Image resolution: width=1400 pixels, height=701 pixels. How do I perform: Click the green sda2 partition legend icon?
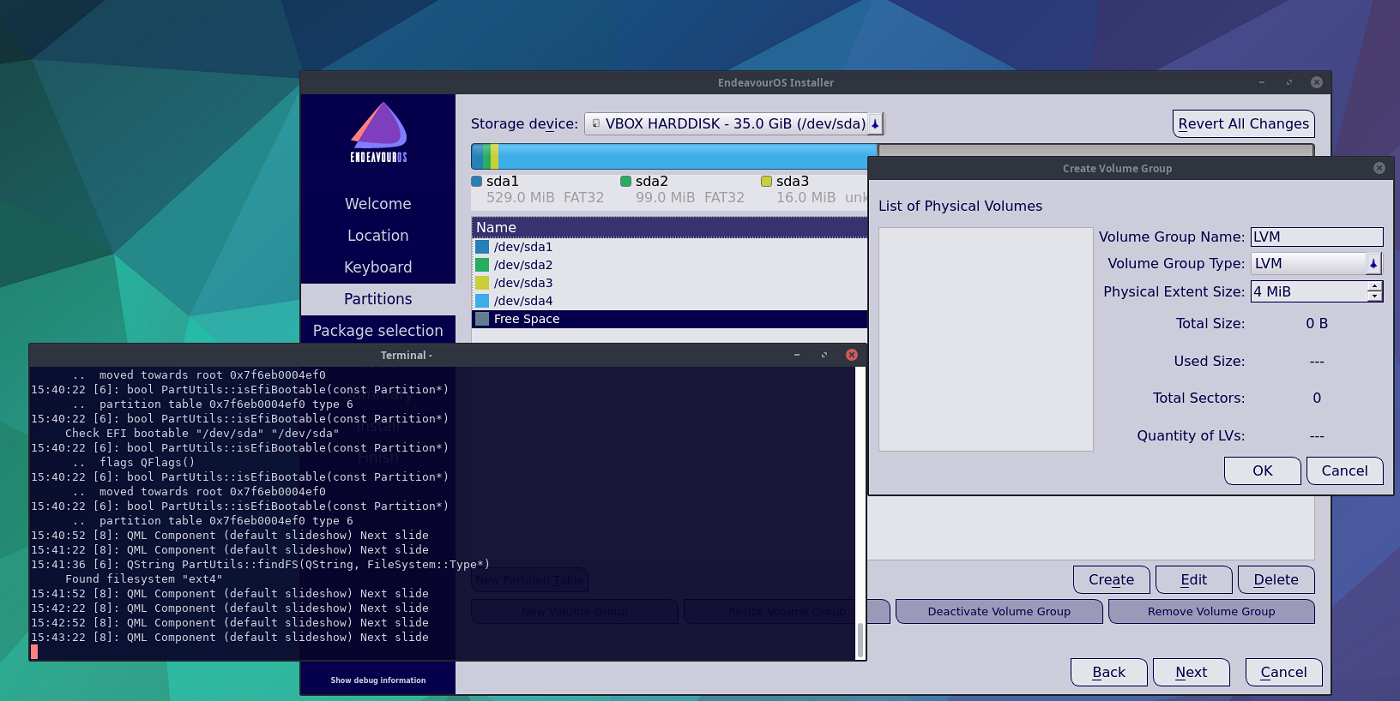tap(624, 181)
